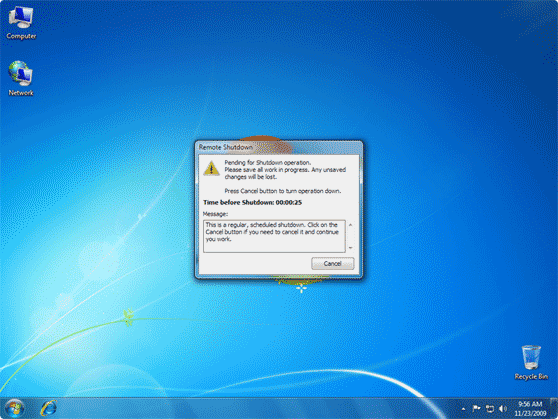
Task: Click the 'Pending for Shutdown operation.' text
Action: pyautogui.click(x=268, y=163)
